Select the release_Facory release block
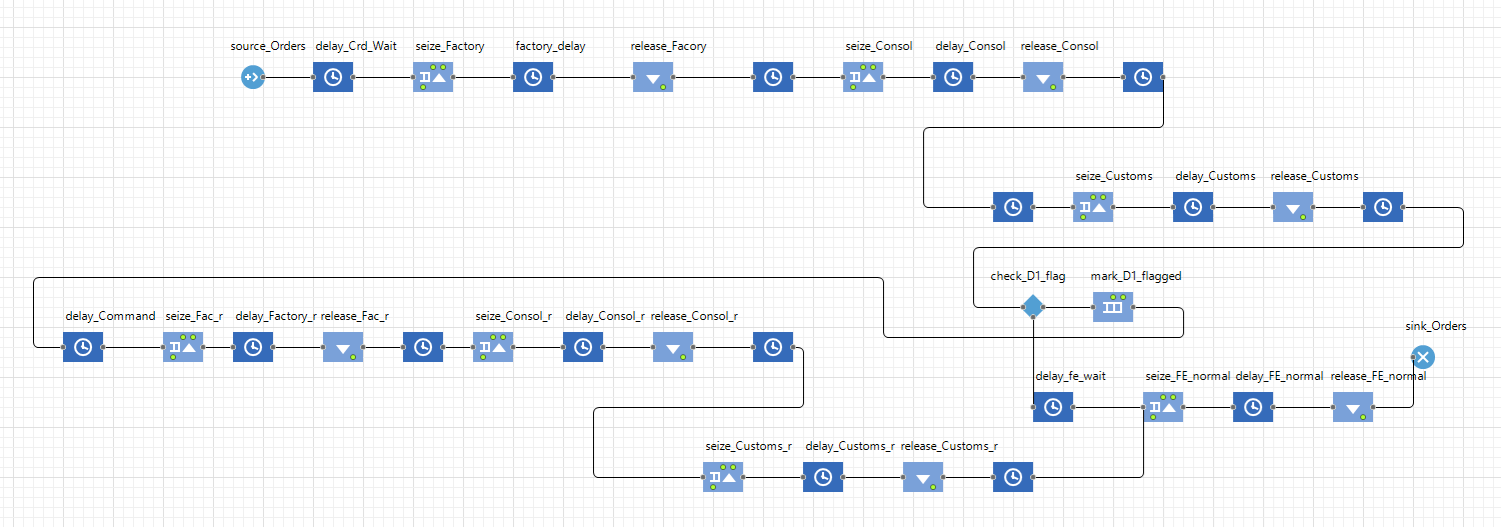This screenshot has height=527, width=1501. coord(653,77)
